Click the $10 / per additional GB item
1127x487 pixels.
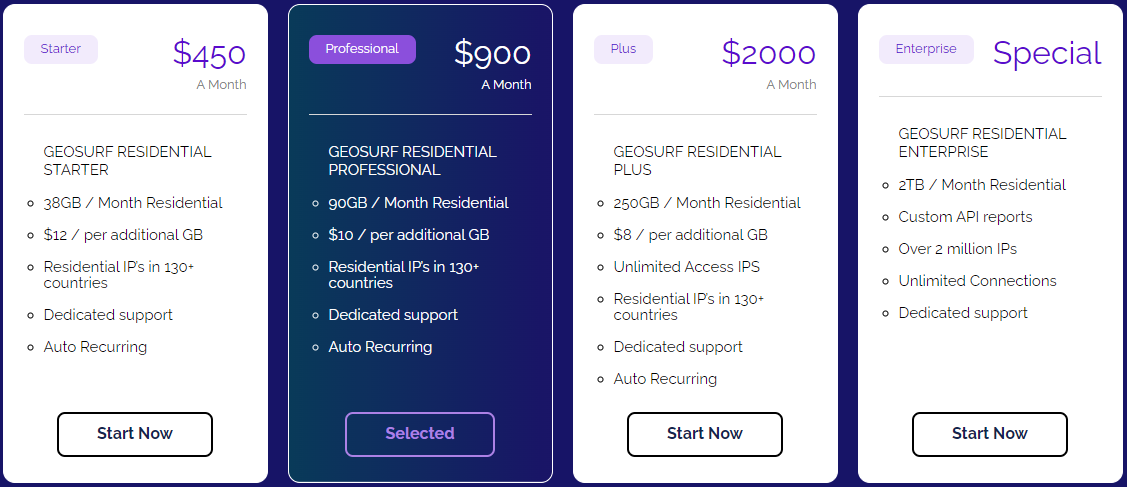coord(409,235)
